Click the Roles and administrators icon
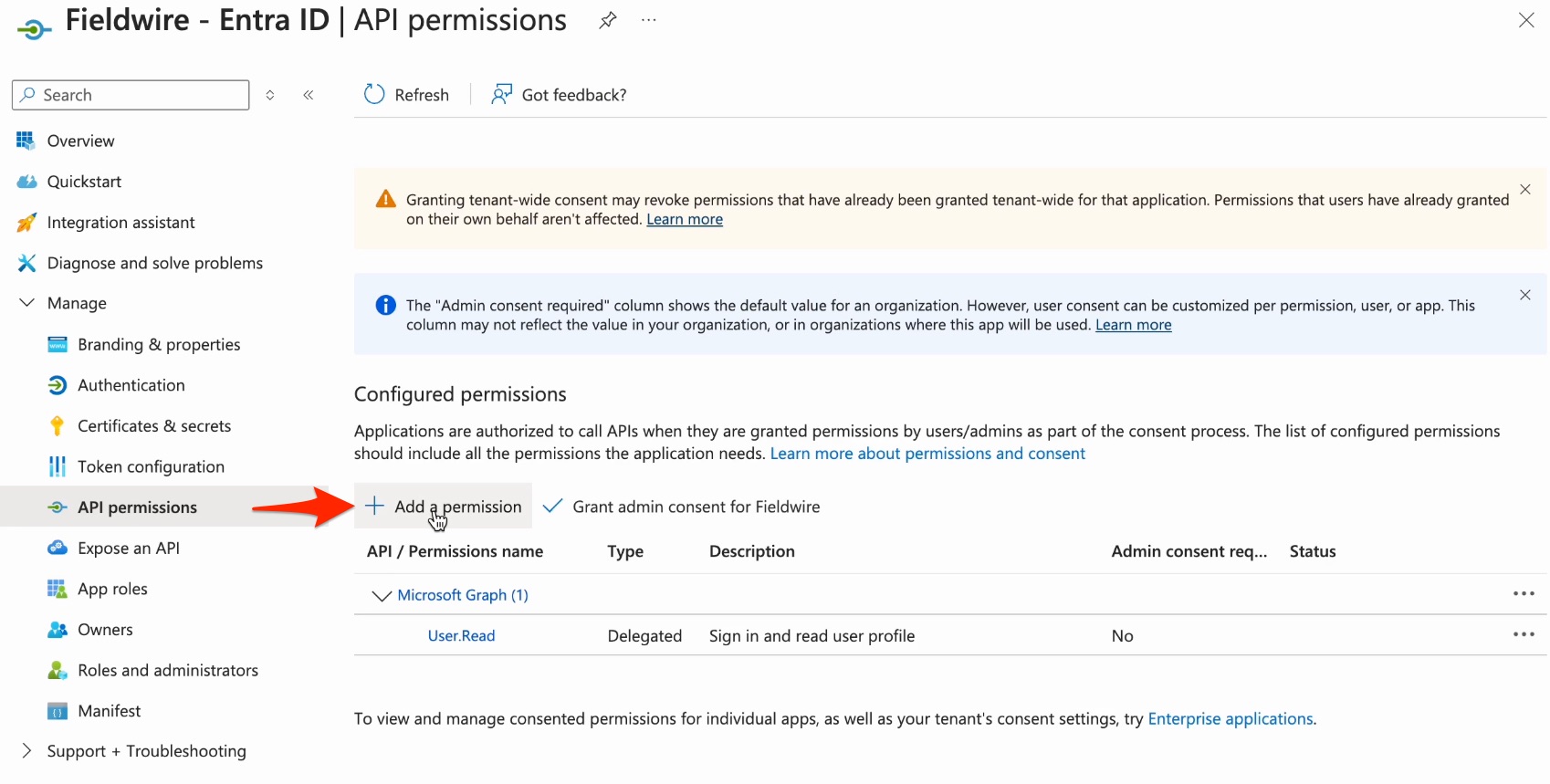1550x784 pixels. point(58,670)
